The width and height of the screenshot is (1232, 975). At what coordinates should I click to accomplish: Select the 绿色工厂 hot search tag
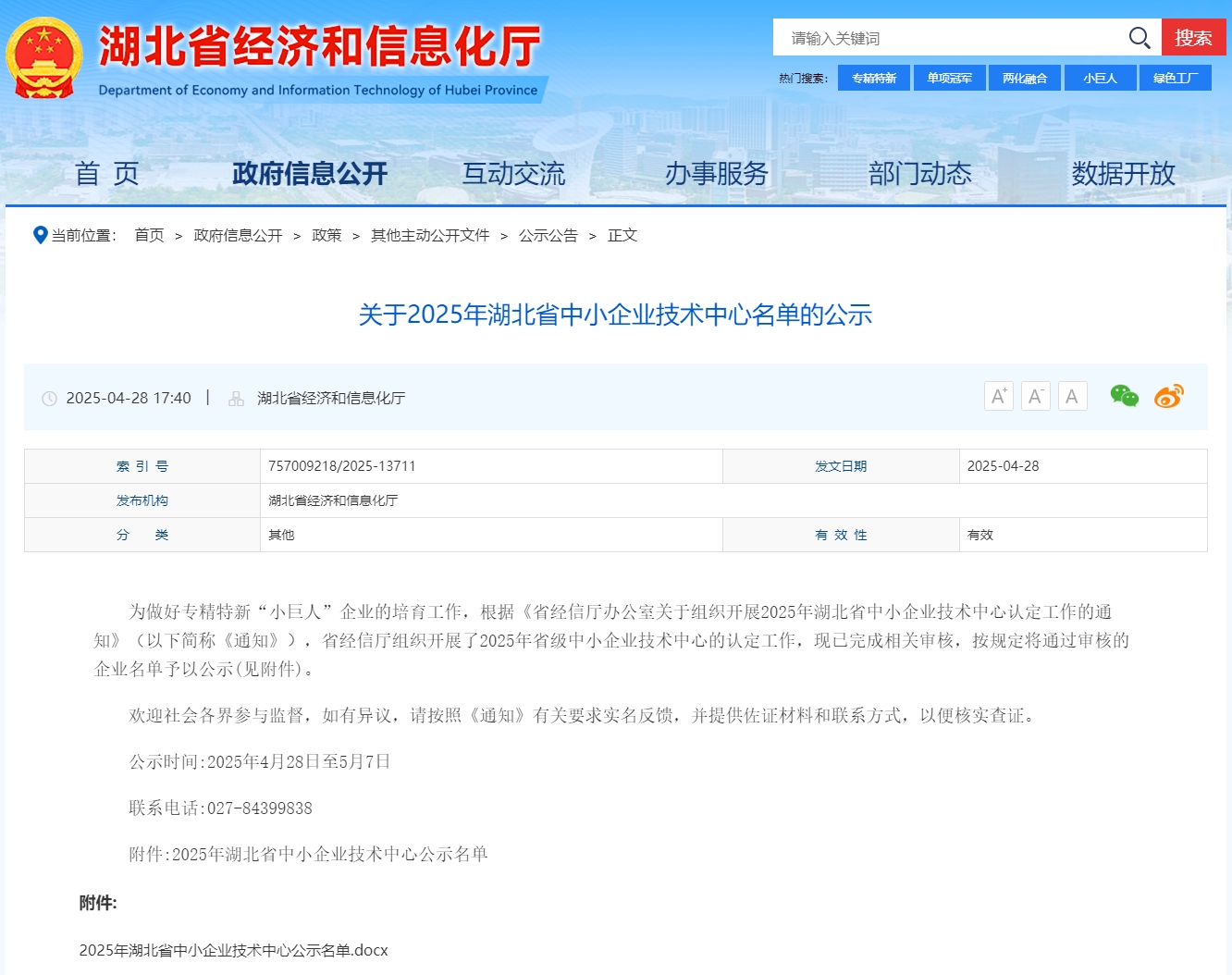point(1176,78)
